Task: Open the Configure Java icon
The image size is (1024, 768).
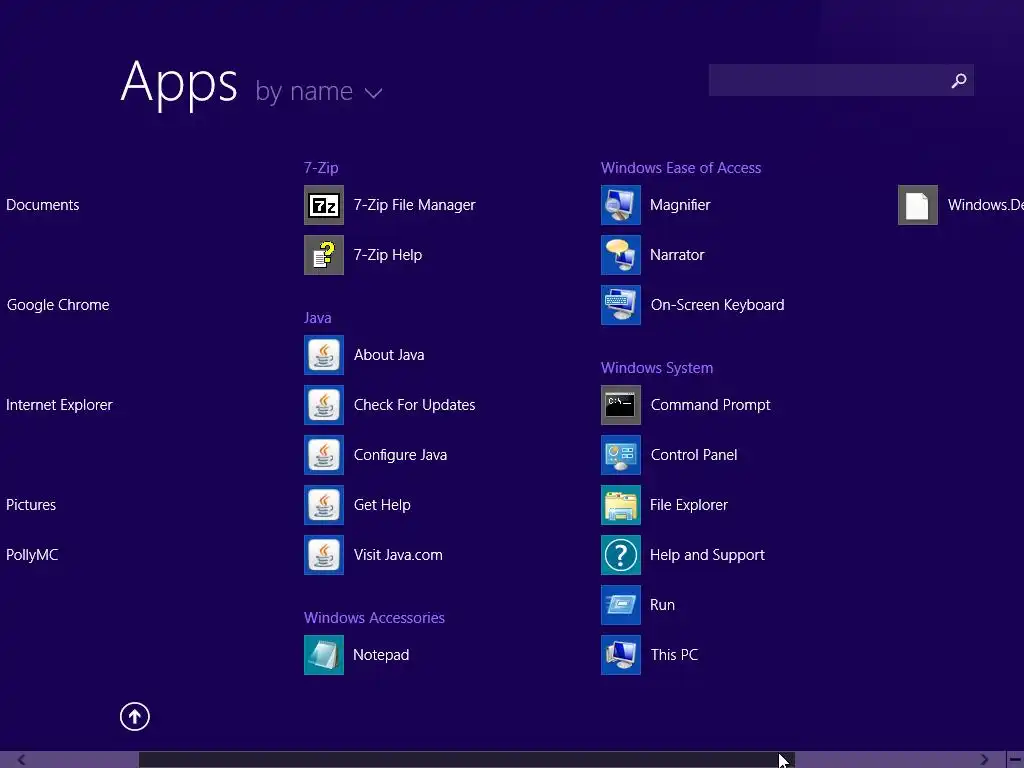Action: point(324,455)
